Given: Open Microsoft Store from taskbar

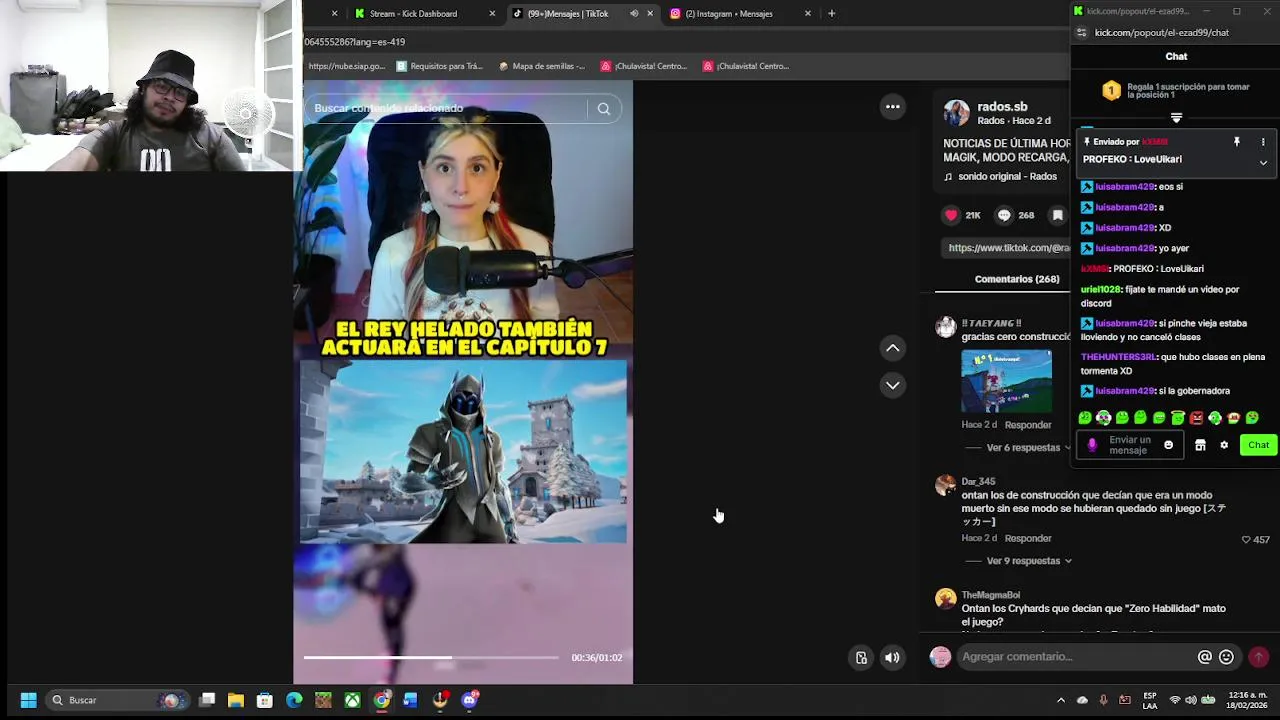Looking at the screenshot, I should click(265, 700).
